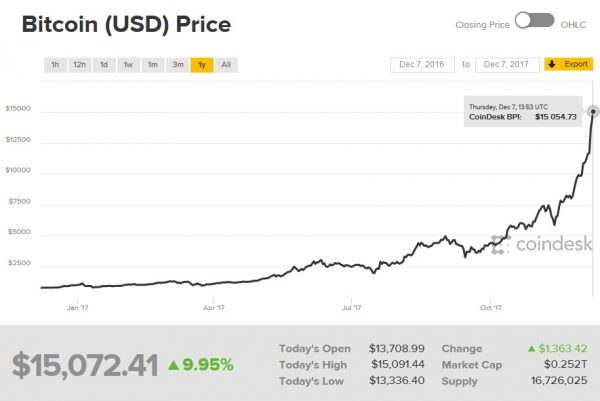Screen dimensions: 600x401
Task: Switch to the 3m range
Action: [178, 65]
